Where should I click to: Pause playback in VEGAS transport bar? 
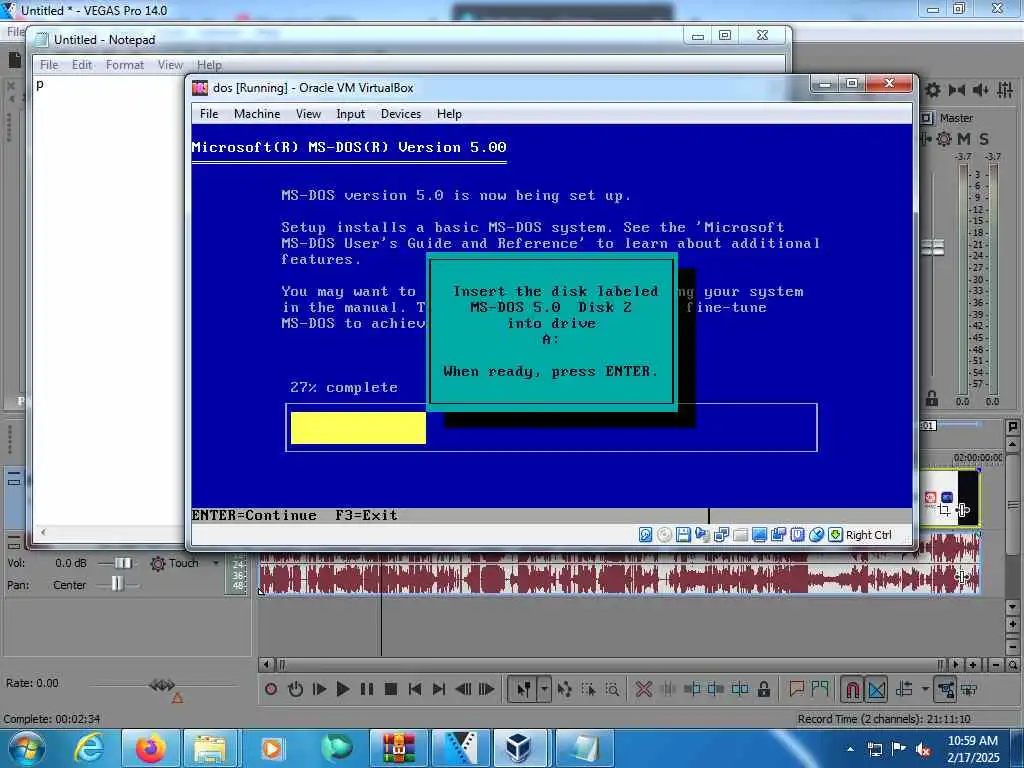tap(367, 689)
